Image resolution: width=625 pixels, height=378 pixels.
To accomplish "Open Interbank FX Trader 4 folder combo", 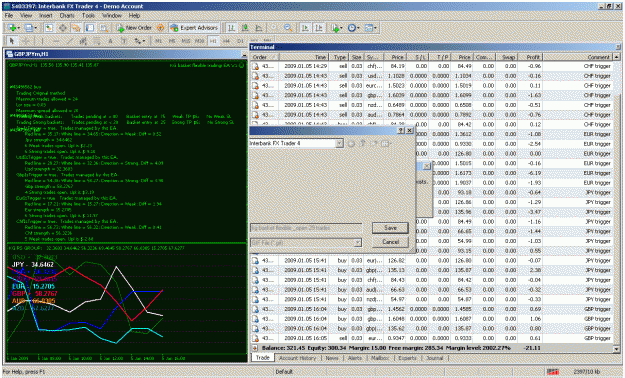I will [296, 143].
